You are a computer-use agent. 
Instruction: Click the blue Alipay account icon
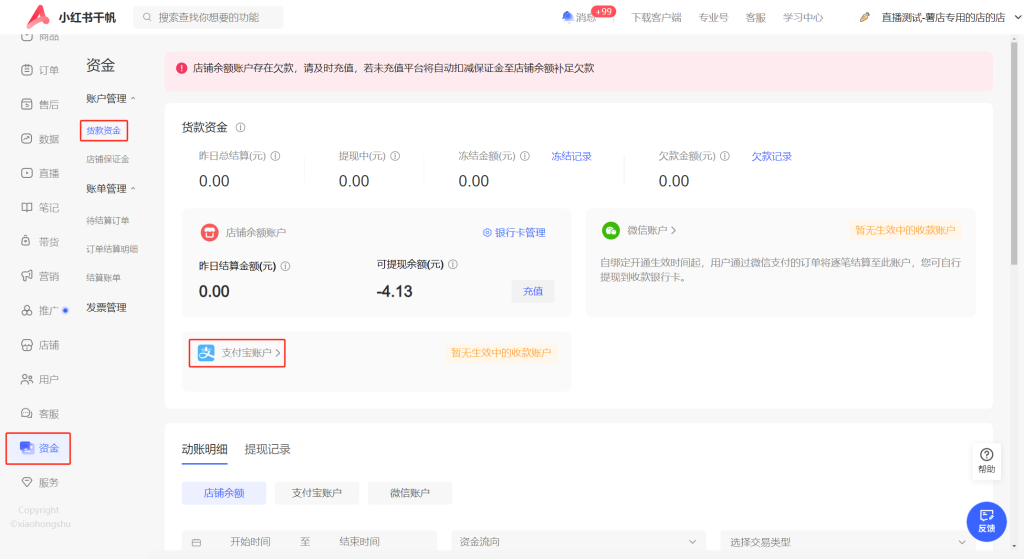pos(206,353)
